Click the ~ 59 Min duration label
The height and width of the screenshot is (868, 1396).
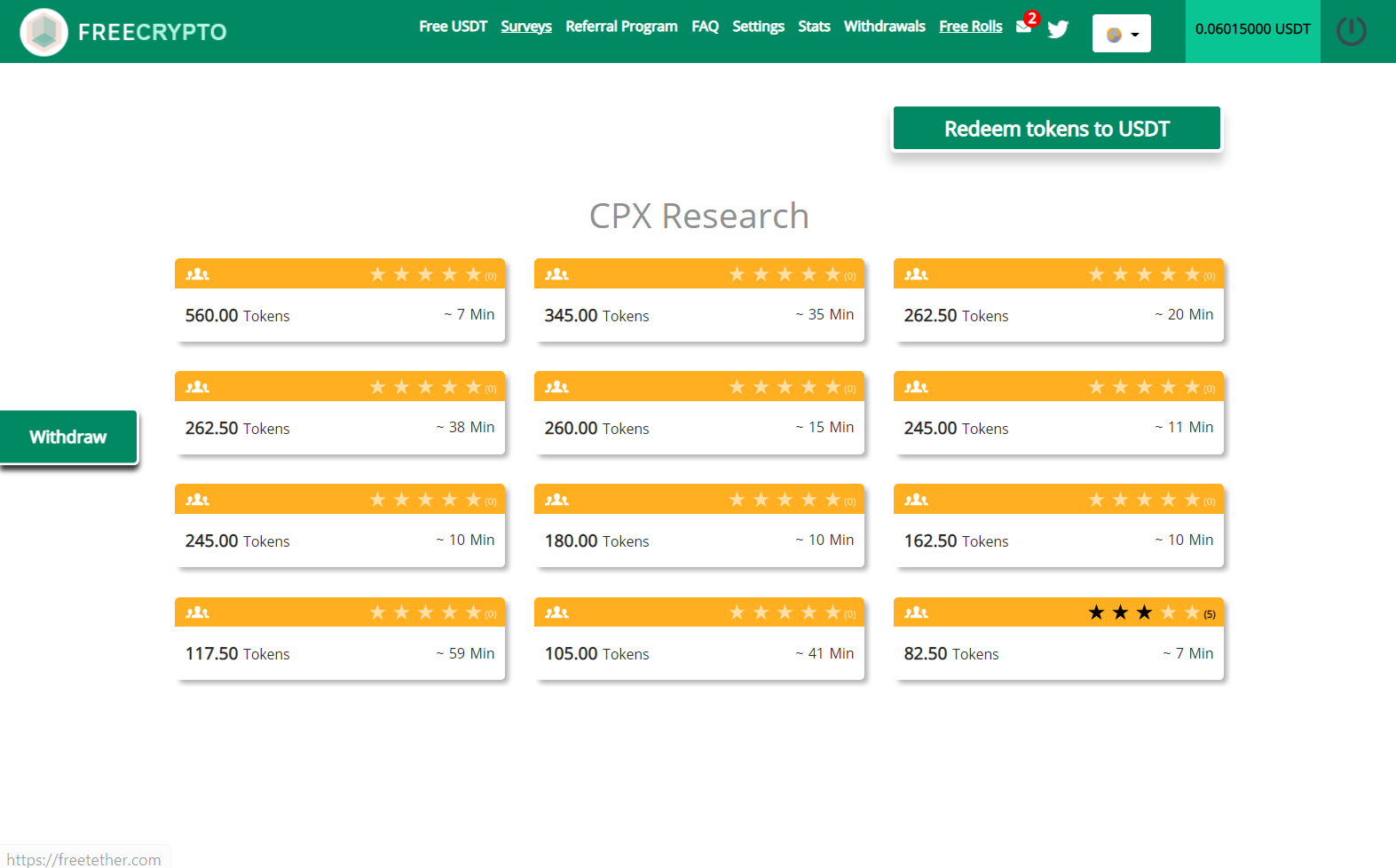click(x=465, y=653)
